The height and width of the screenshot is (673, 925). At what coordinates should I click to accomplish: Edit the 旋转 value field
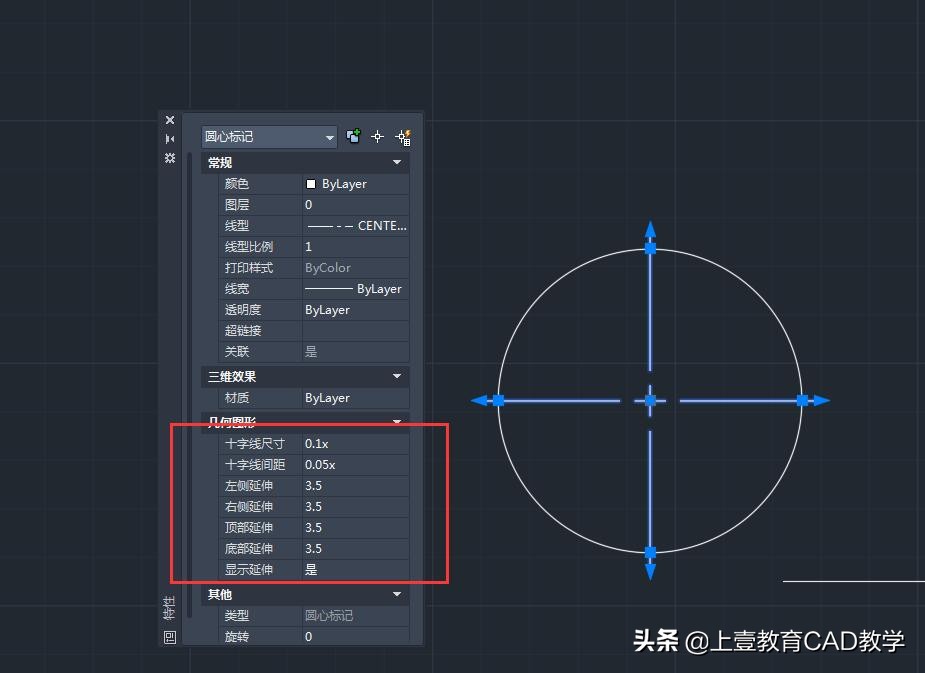click(330, 636)
